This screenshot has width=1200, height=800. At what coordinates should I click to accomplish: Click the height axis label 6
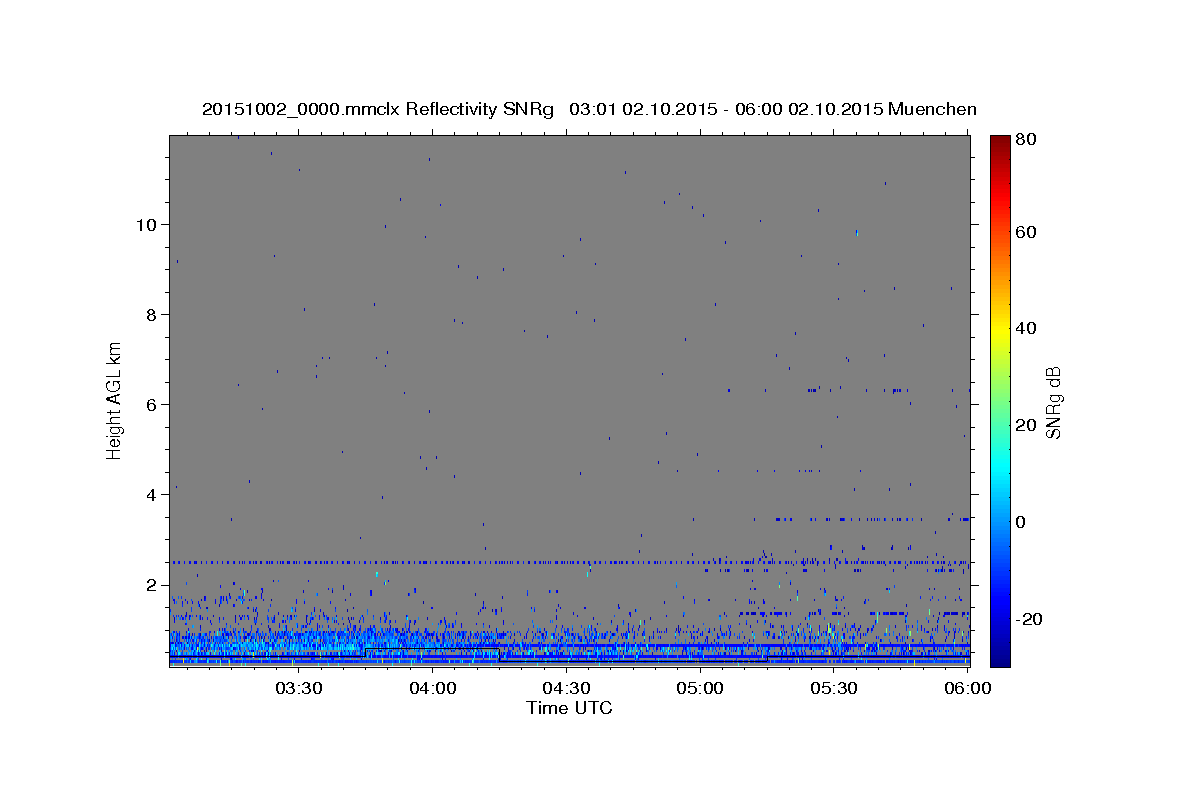coord(149,404)
